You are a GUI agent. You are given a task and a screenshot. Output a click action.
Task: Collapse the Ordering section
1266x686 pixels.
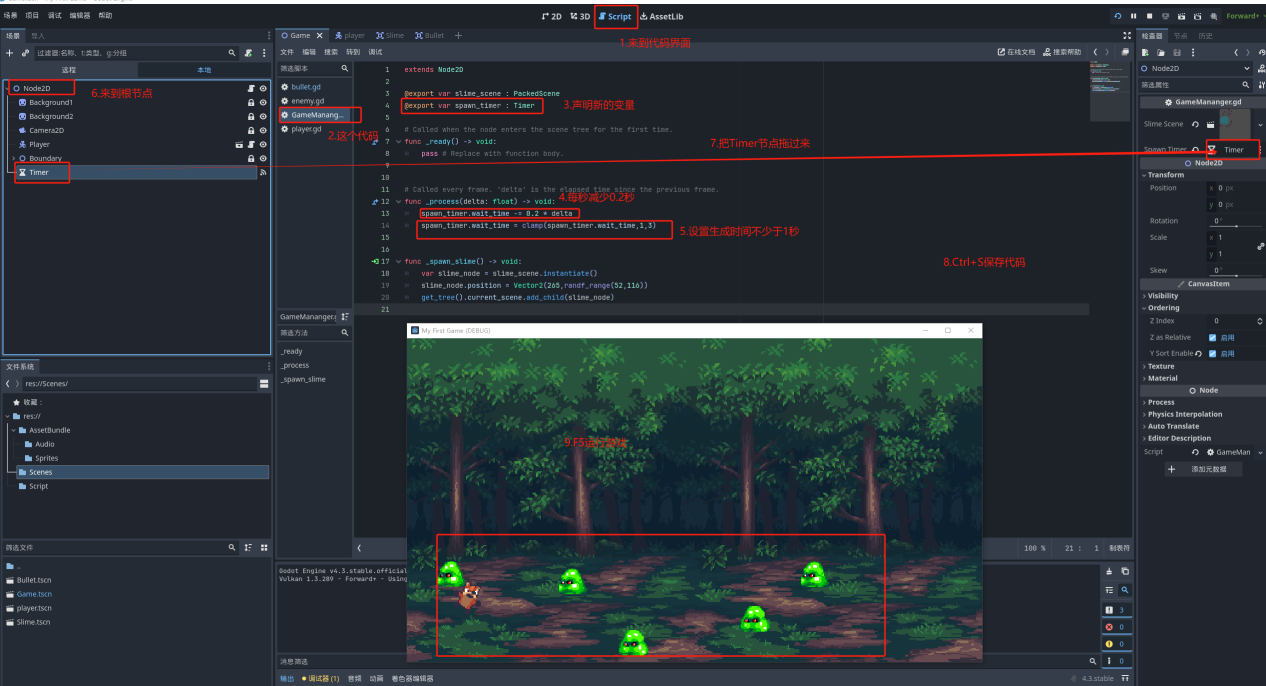pos(1163,308)
